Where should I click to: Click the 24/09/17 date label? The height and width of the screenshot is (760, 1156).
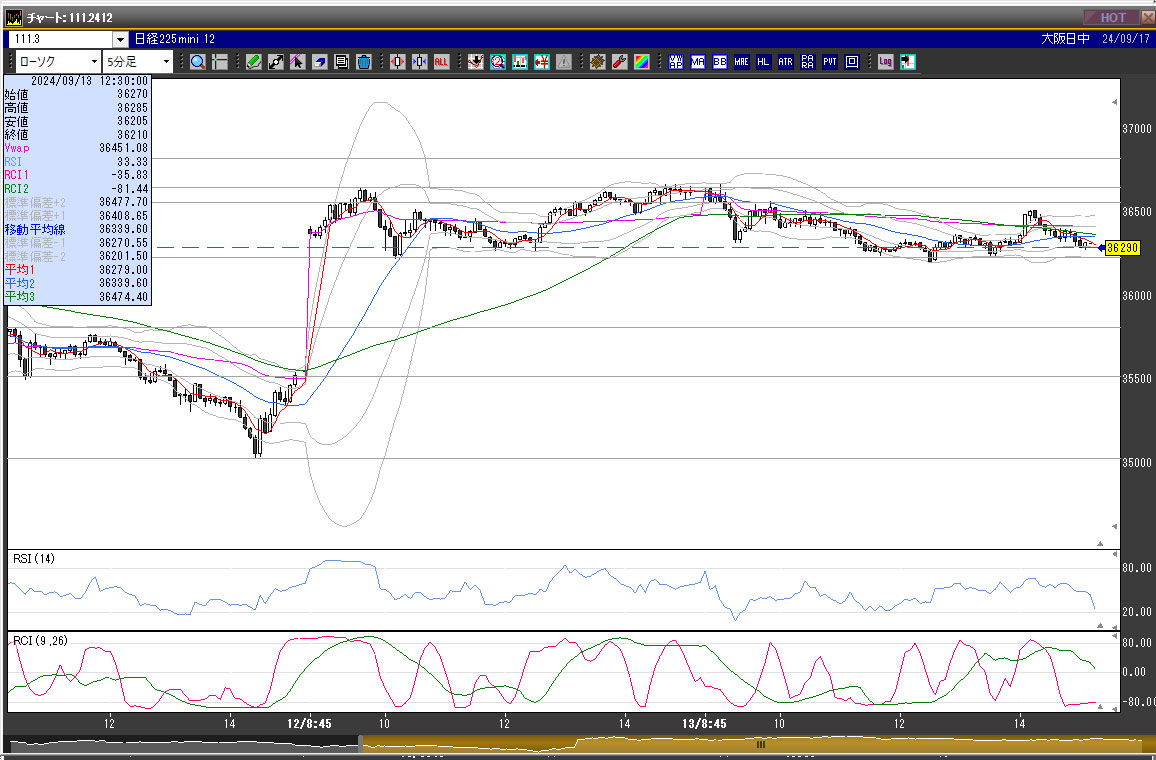point(1126,39)
